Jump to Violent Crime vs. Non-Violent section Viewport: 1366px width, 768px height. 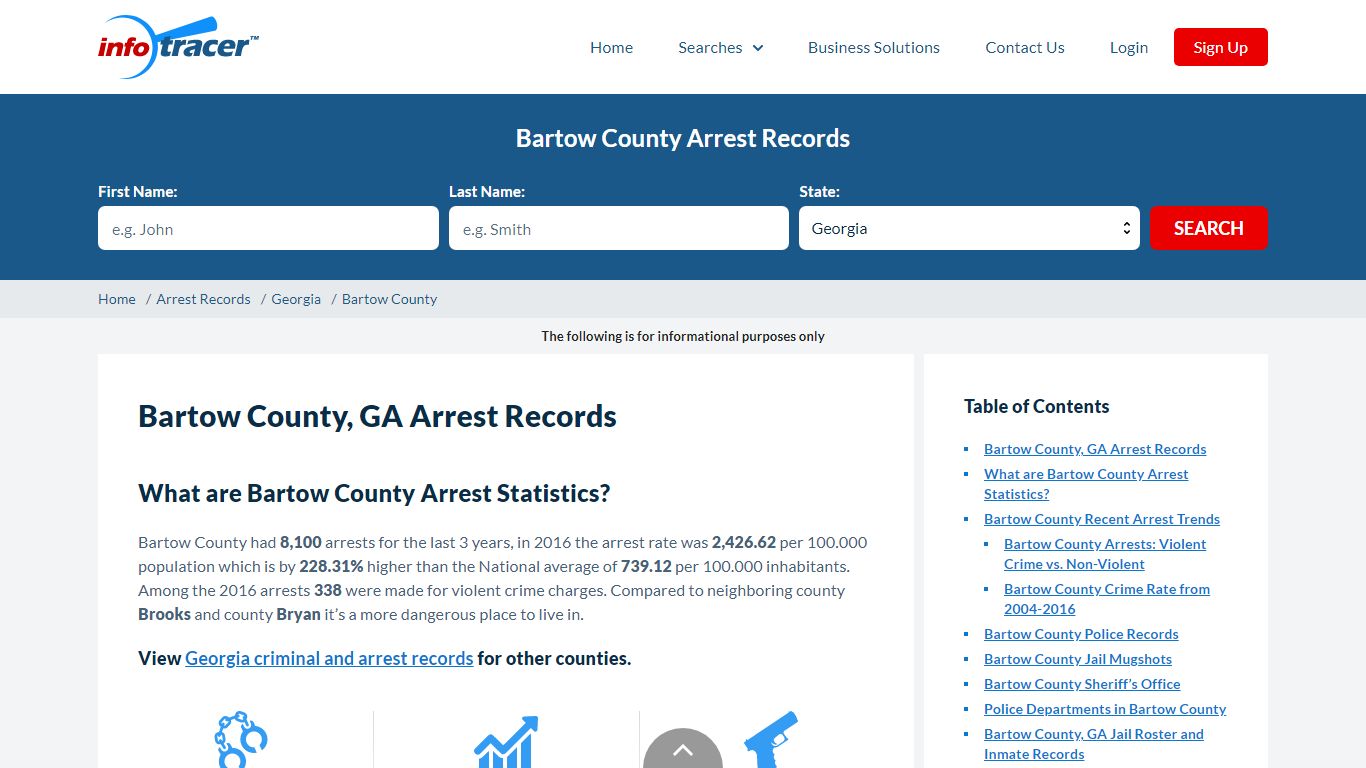click(1105, 554)
